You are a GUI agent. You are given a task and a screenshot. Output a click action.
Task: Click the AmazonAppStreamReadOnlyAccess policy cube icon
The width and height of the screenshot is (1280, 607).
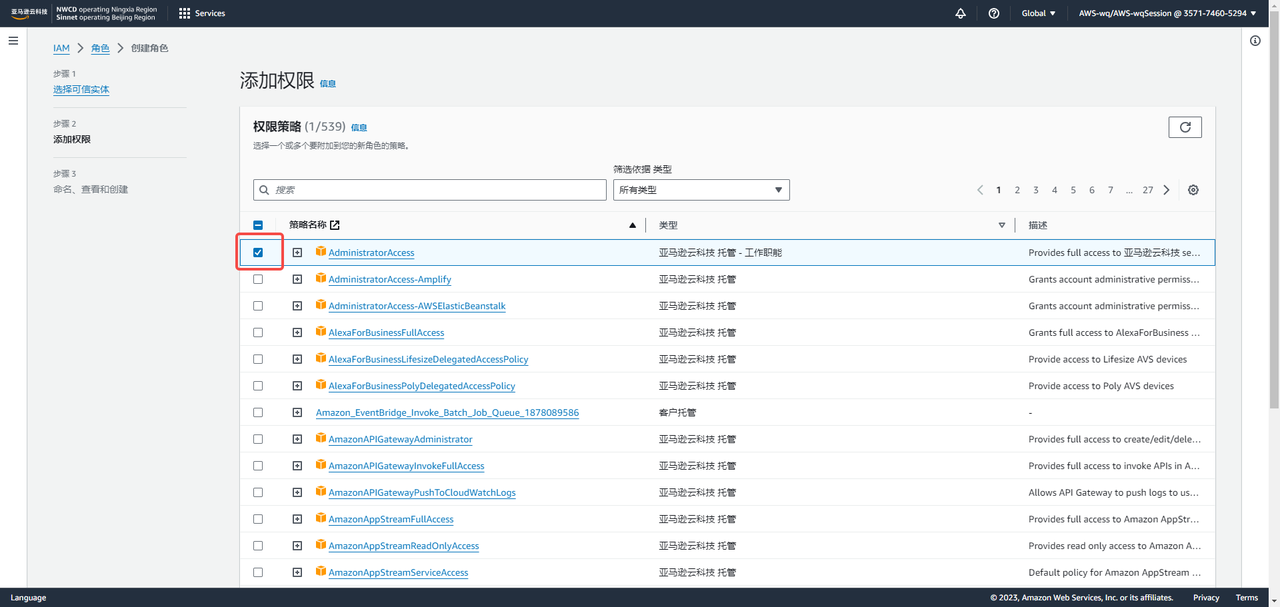[x=321, y=546]
